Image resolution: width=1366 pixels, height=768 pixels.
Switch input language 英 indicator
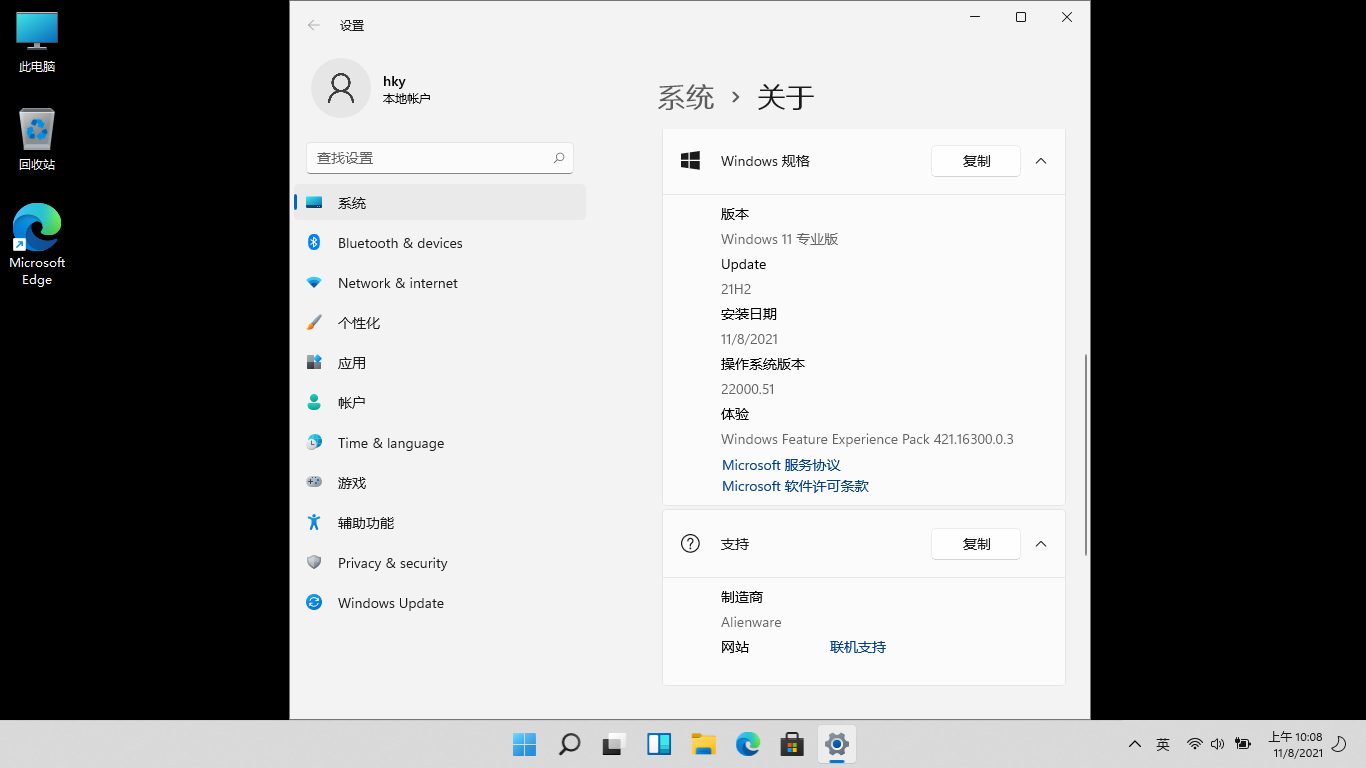[1163, 744]
